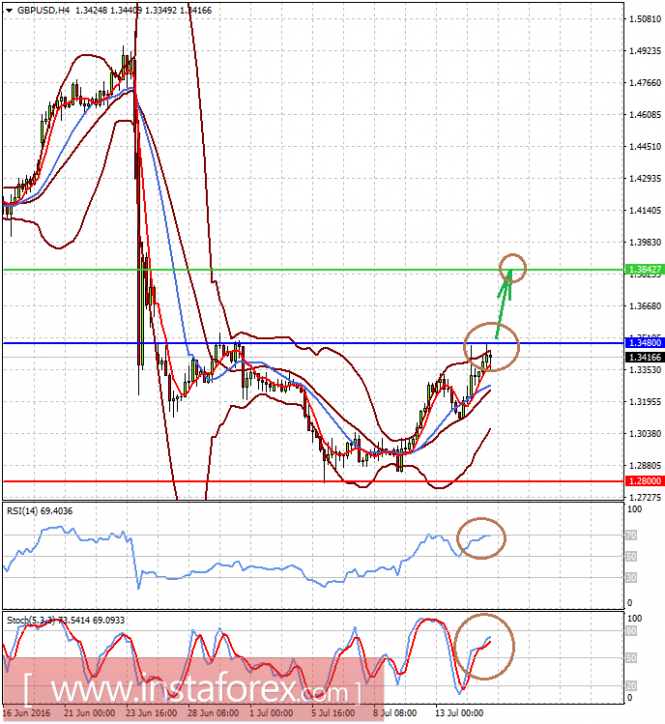
Task: Select the RSI(14) 69.4036 indicator label
Action: pos(40,511)
